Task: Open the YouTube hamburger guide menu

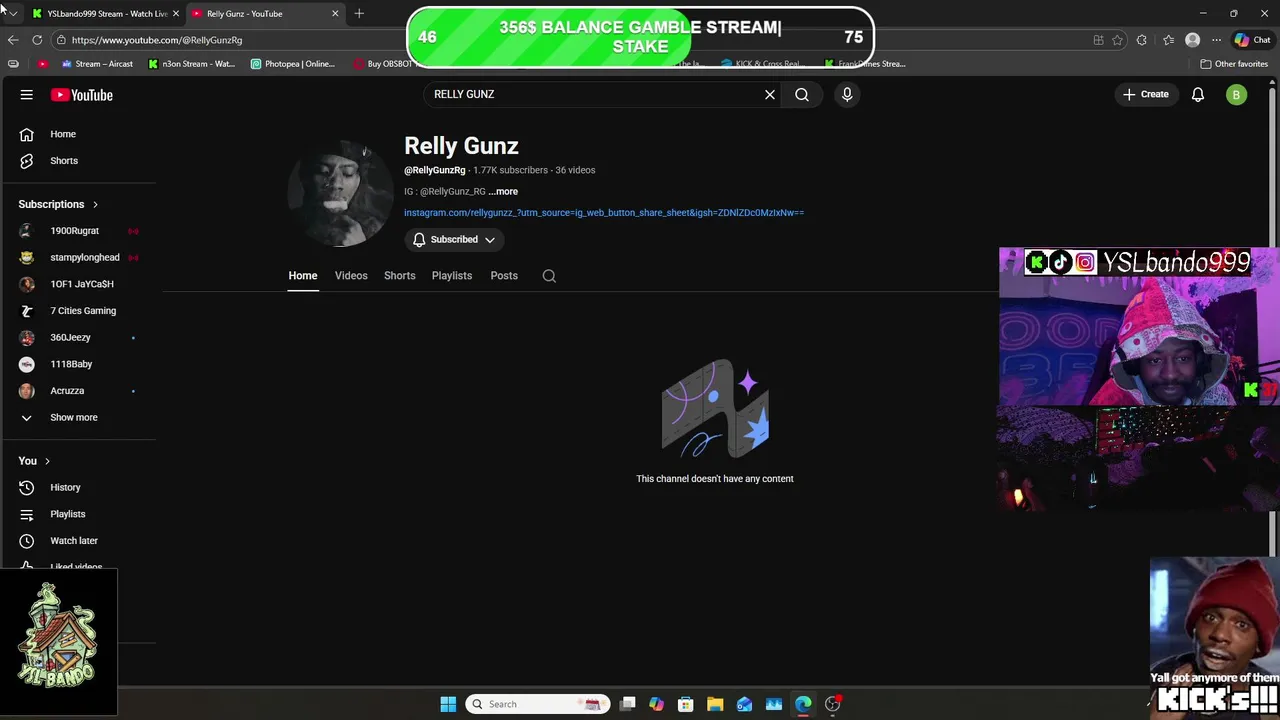Action: click(x=27, y=95)
